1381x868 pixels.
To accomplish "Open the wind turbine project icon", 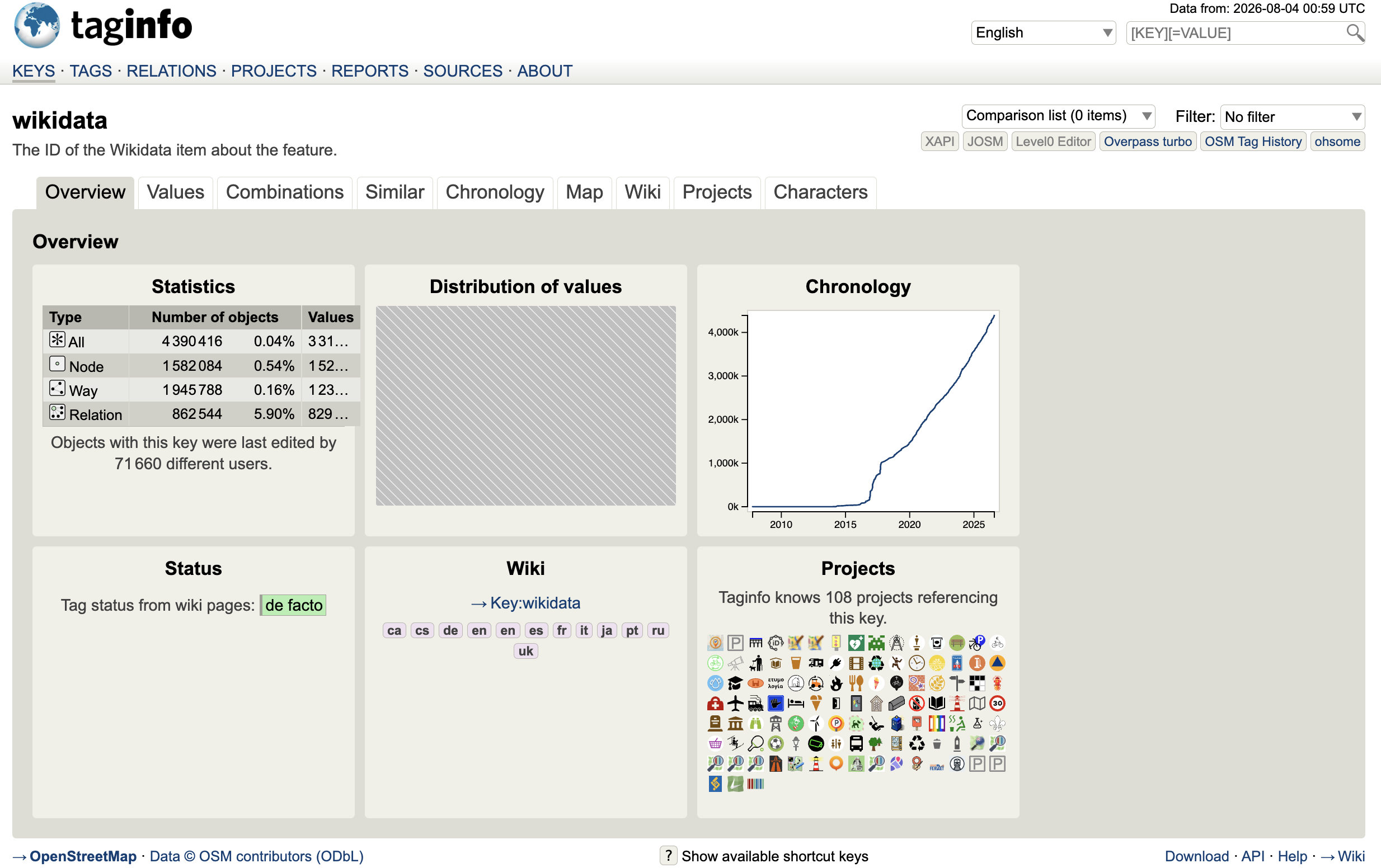I will [x=815, y=724].
